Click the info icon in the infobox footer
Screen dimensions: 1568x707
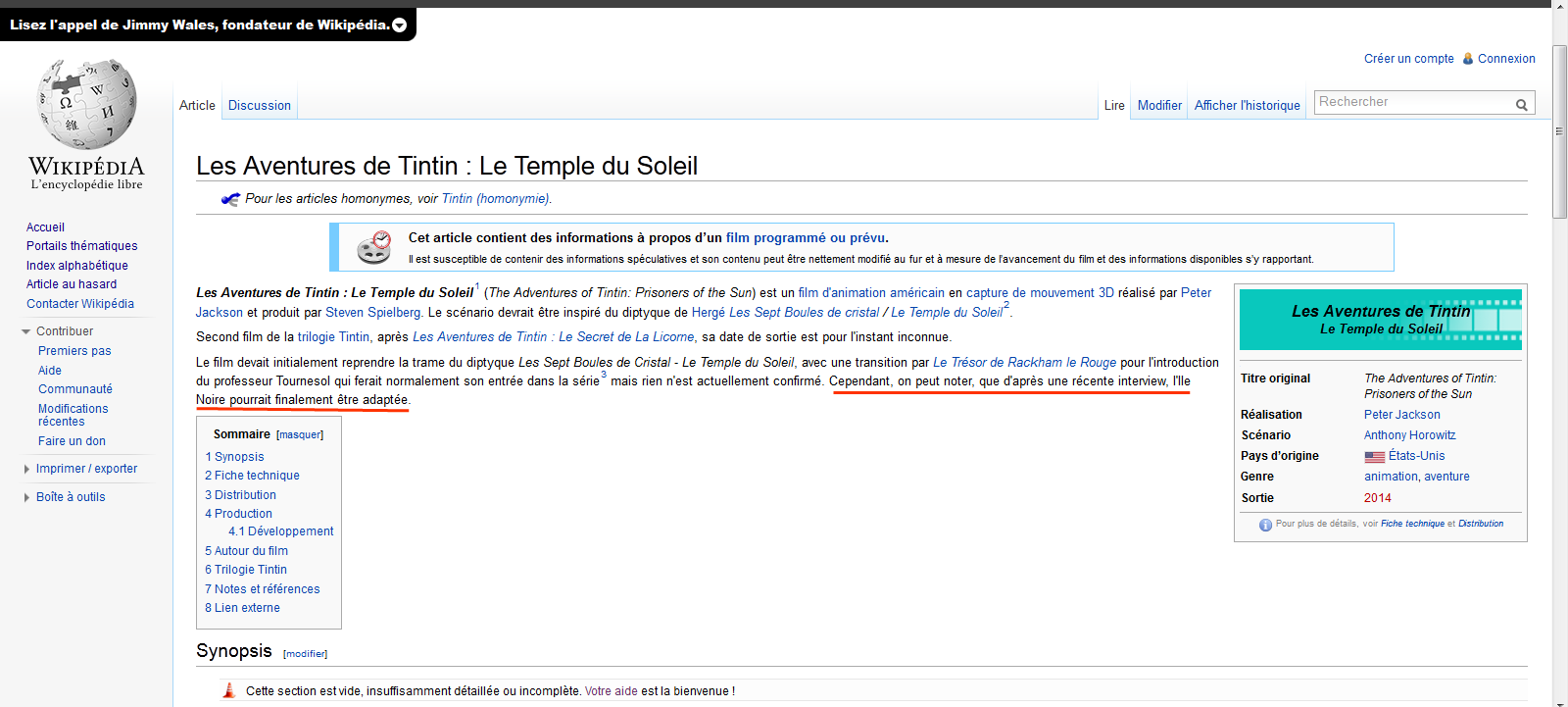point(1265,525)
